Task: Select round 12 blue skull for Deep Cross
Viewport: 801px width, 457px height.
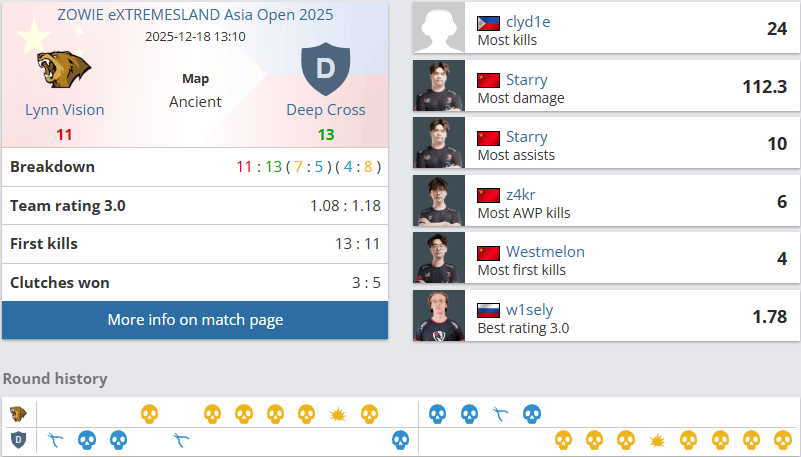Action: pos(400,440)
